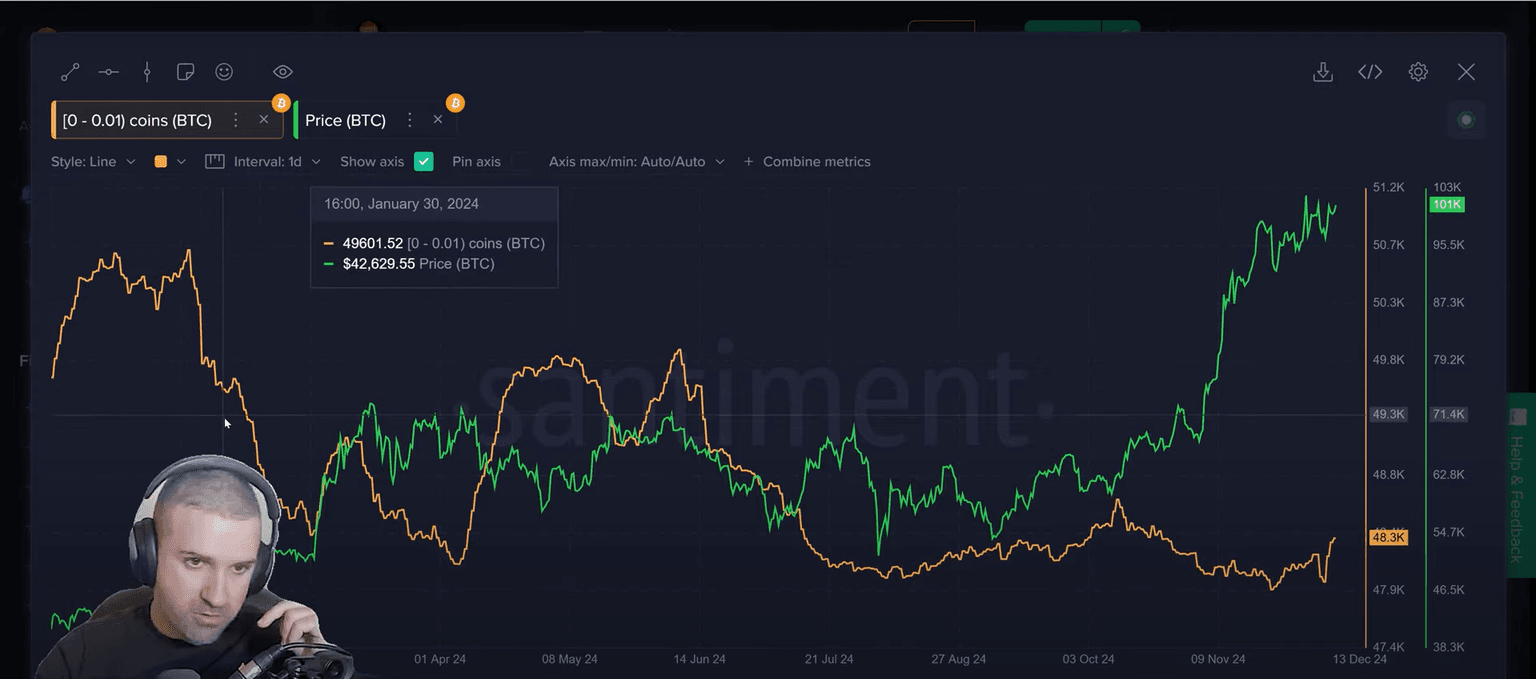The height and width of the screenshot is (679, 1536).
Task: Select the vertical line drawing tool
Action: tap(147, 72)
